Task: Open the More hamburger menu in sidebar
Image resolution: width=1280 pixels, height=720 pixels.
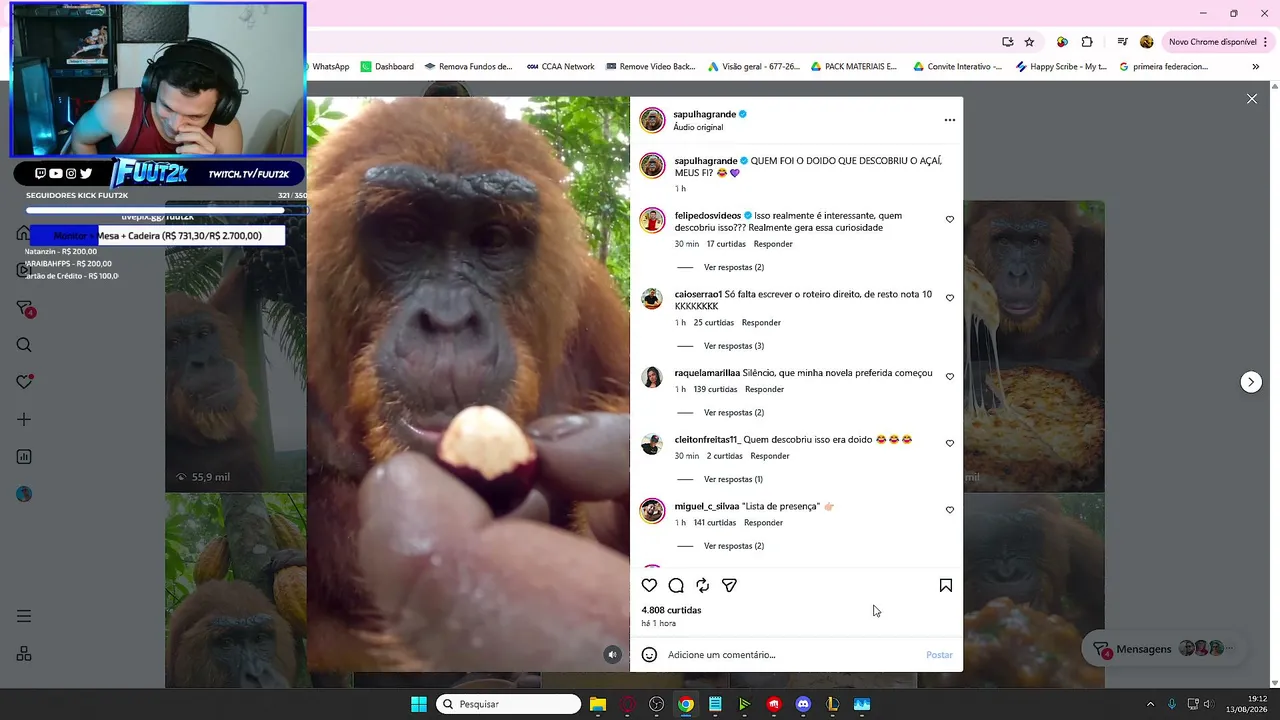Action: pyautogui.click(x=24, y=616)
